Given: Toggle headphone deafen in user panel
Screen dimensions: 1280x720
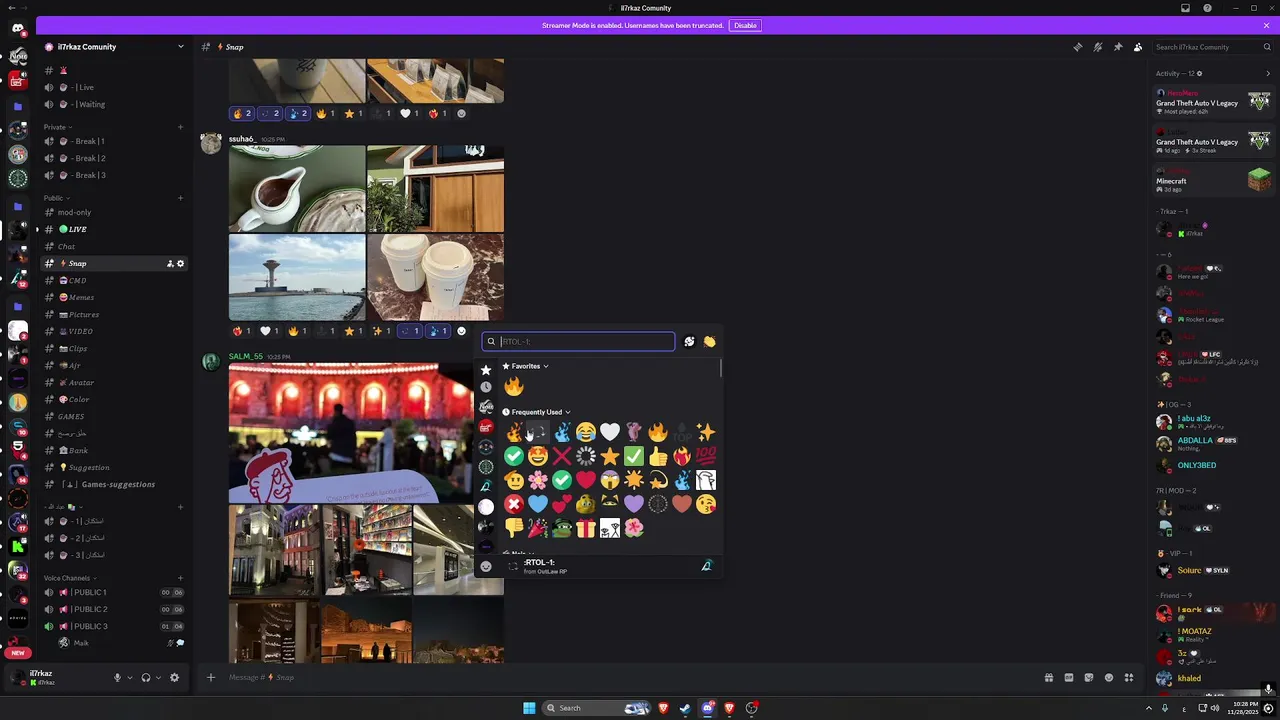Looking at the screenshot, I should point(146,677).
